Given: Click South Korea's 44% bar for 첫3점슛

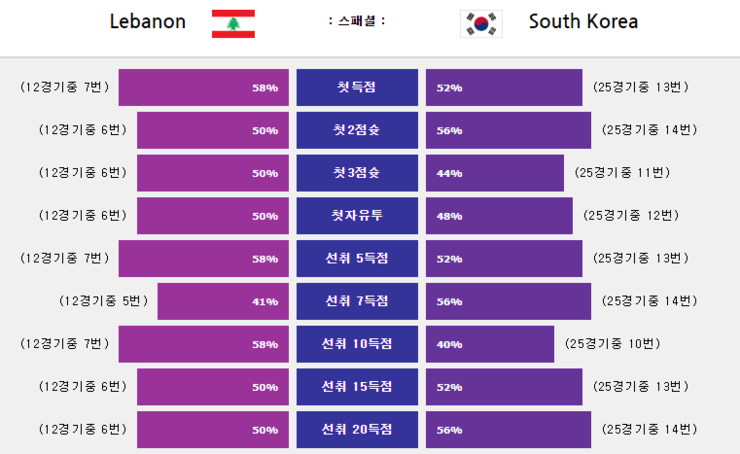Looking at the screenshot, I should pyautogui.click(x=495, y=173).
